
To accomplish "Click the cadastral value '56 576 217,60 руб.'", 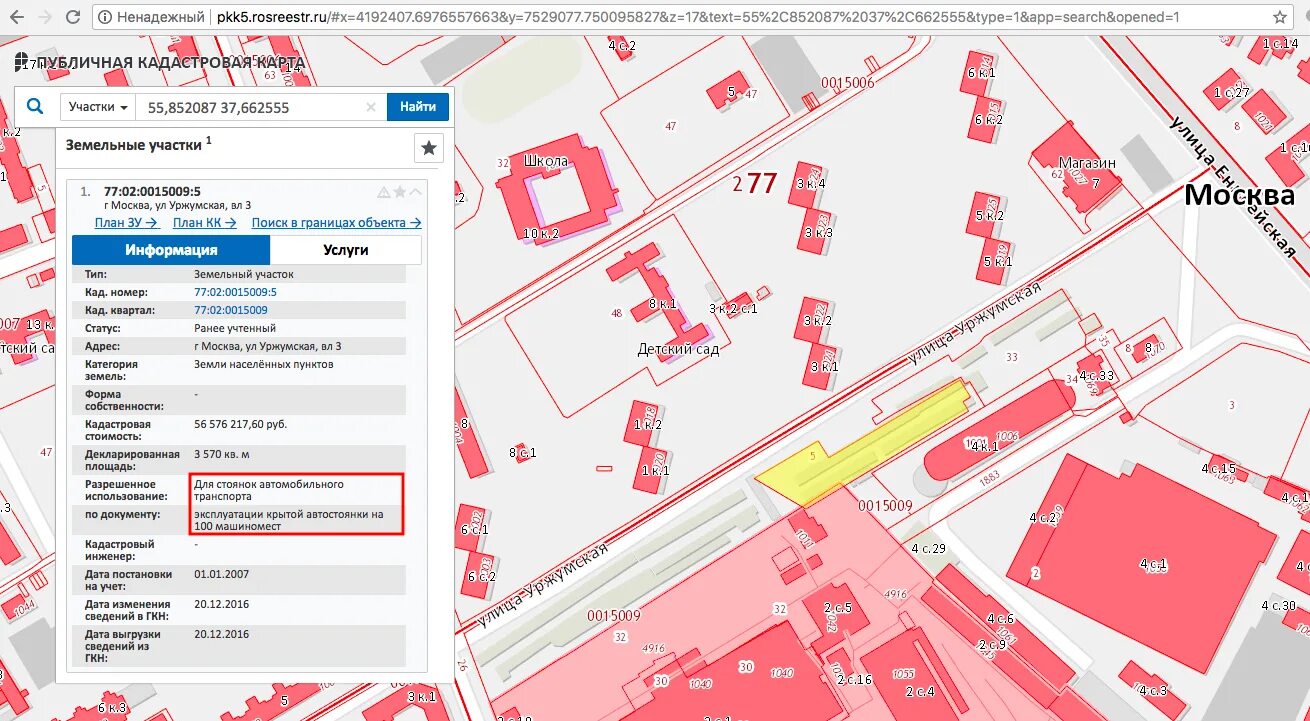I will pos(241,424).
